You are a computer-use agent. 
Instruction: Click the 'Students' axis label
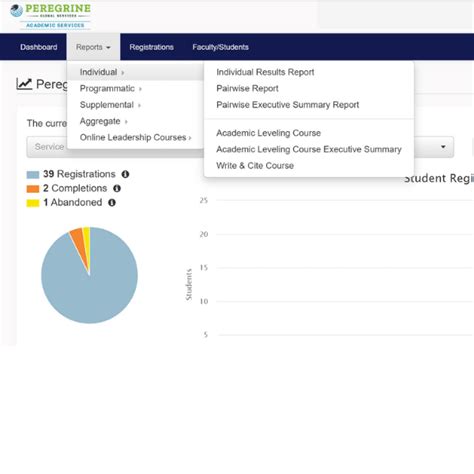click(189, 284)
